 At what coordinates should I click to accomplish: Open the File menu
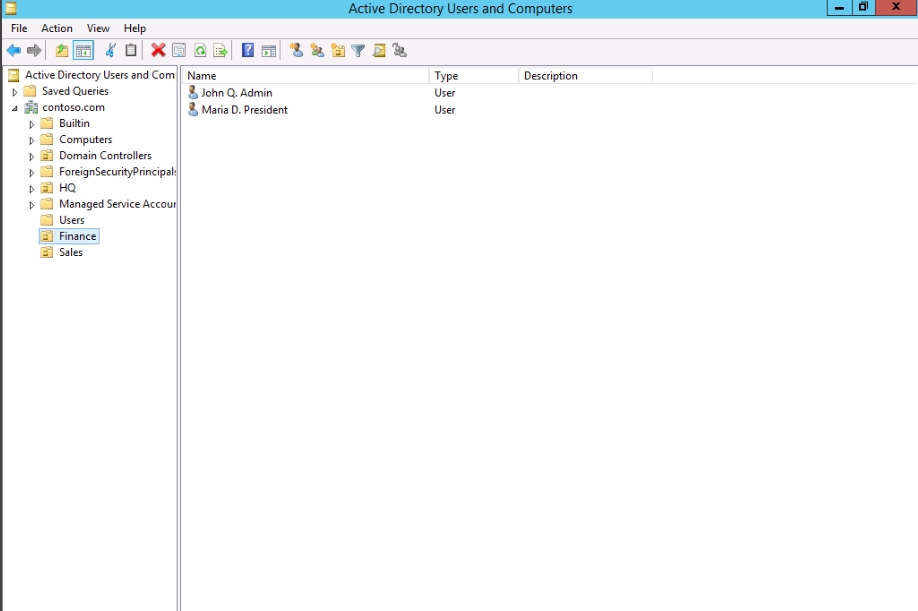(19, 28)
